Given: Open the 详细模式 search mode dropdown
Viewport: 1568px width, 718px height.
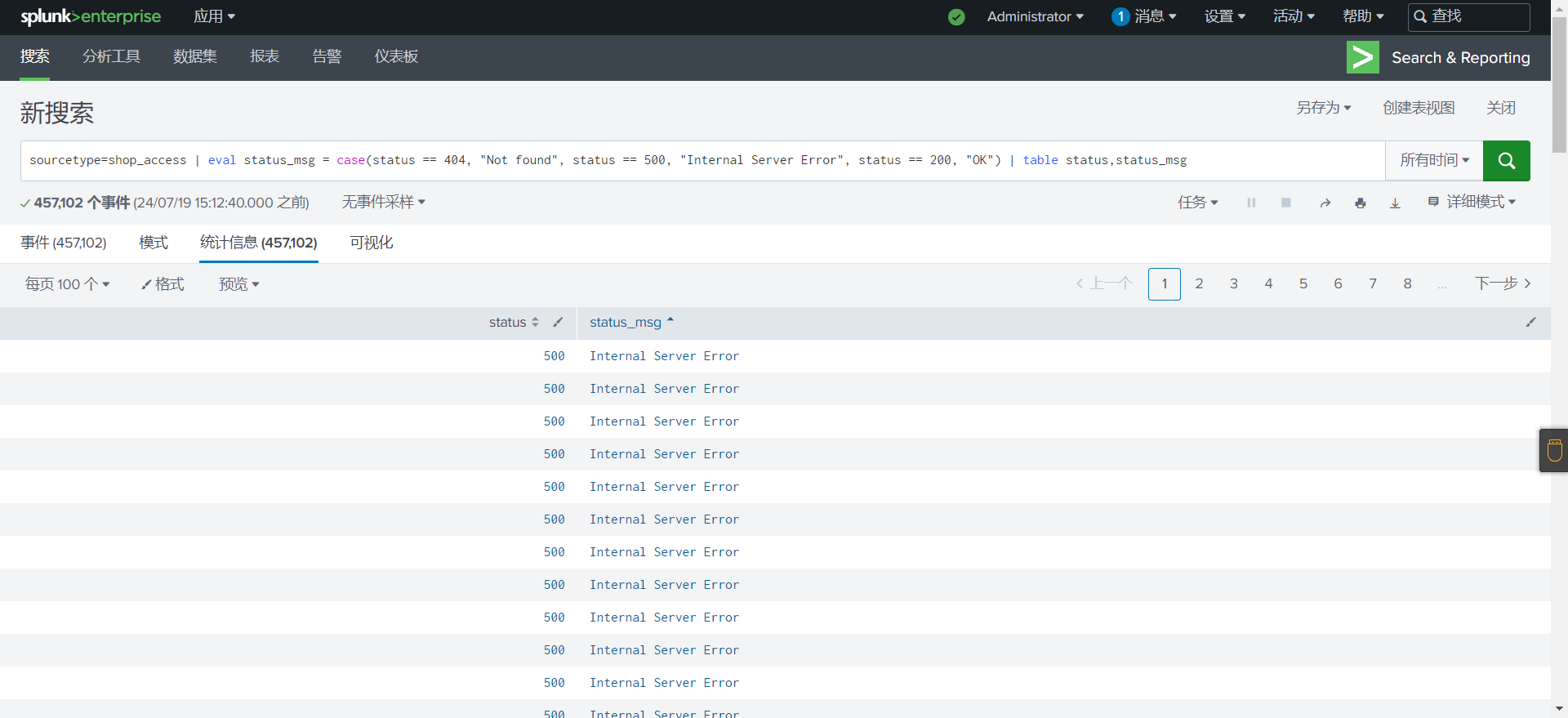Looking at the screenshot, I should click(1472, 202).
